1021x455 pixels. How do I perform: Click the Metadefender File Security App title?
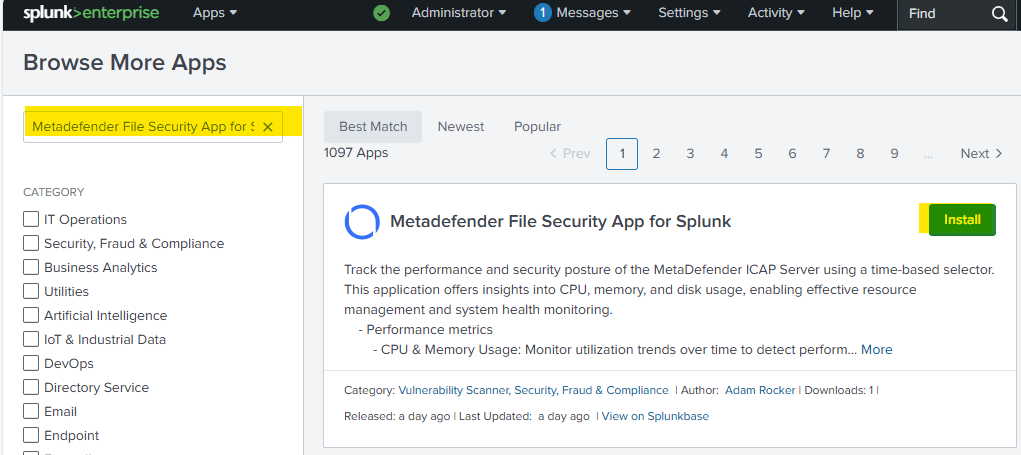[x=561, y=221]
